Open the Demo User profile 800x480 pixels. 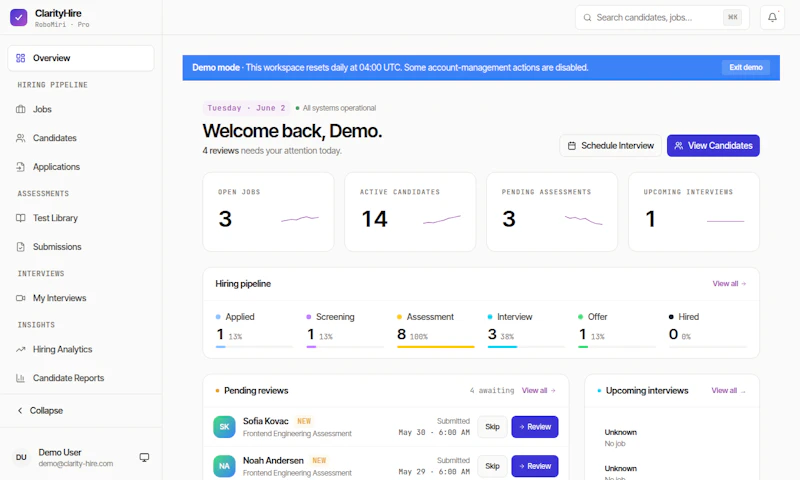[76, 458]
